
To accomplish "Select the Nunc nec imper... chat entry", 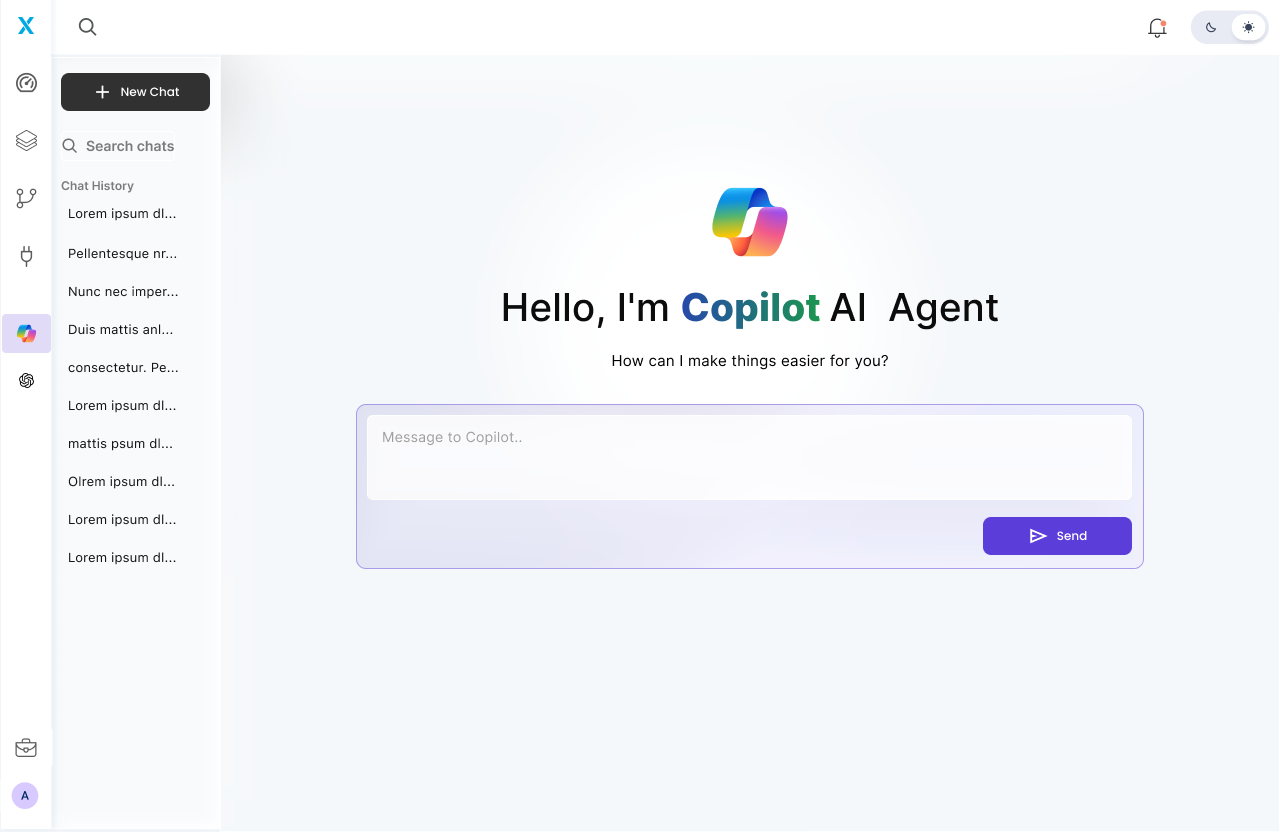I will point(122,291).
